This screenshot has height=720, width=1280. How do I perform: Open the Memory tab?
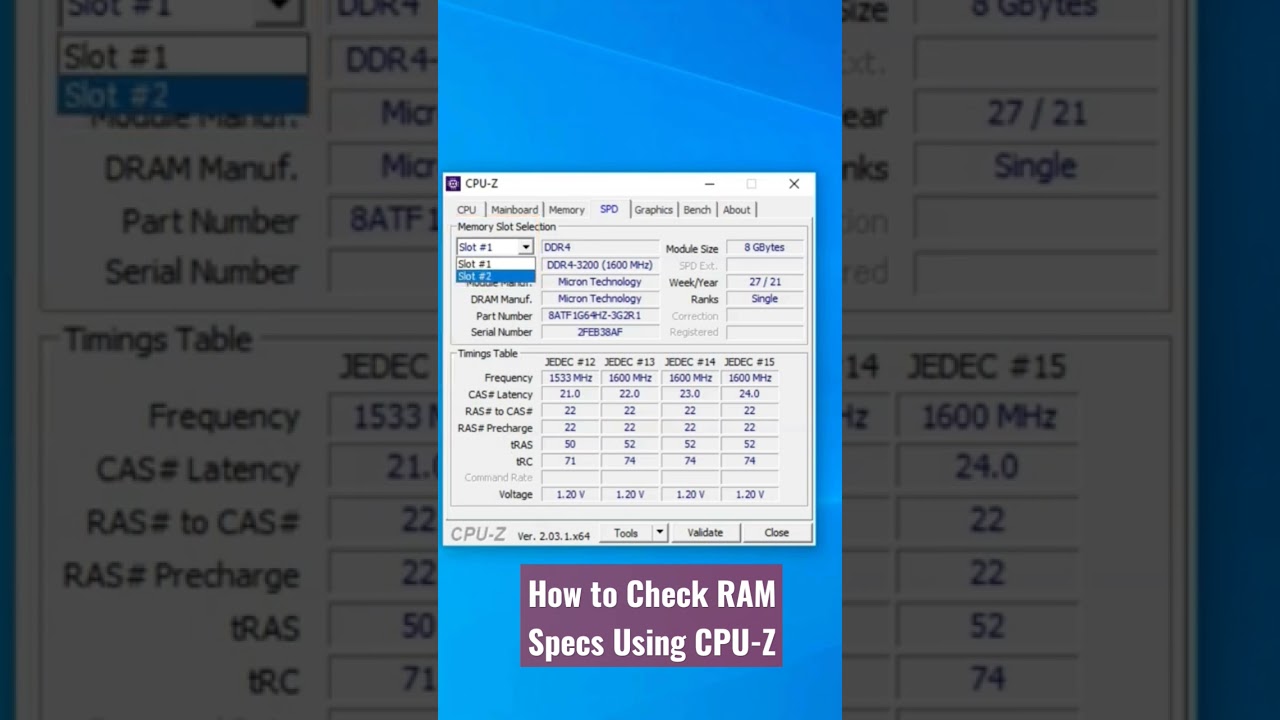pos(566,210)
